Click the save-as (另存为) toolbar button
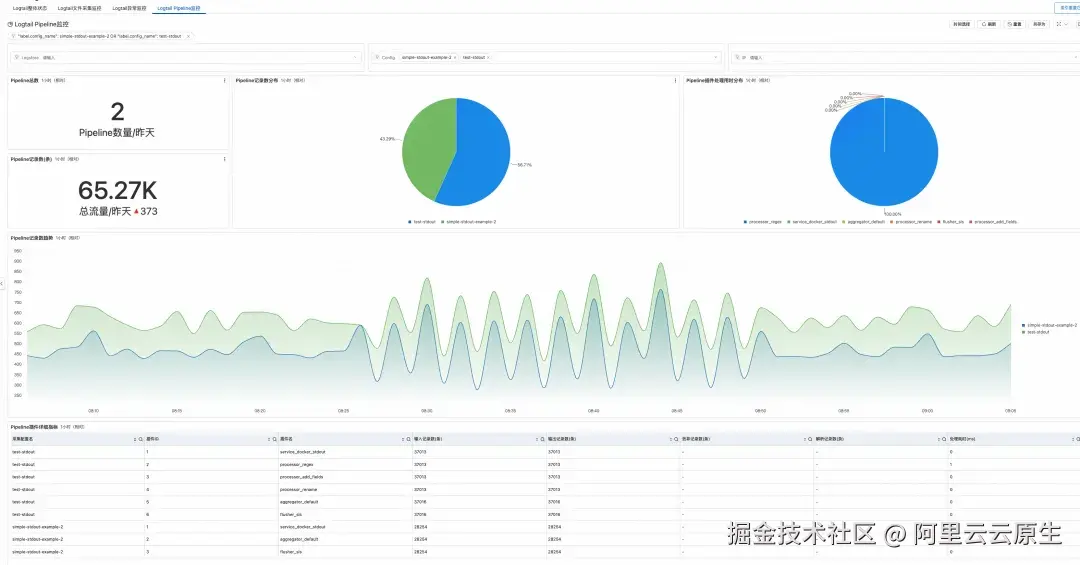The image size is (1080, 565). (x=1039, y=24)
